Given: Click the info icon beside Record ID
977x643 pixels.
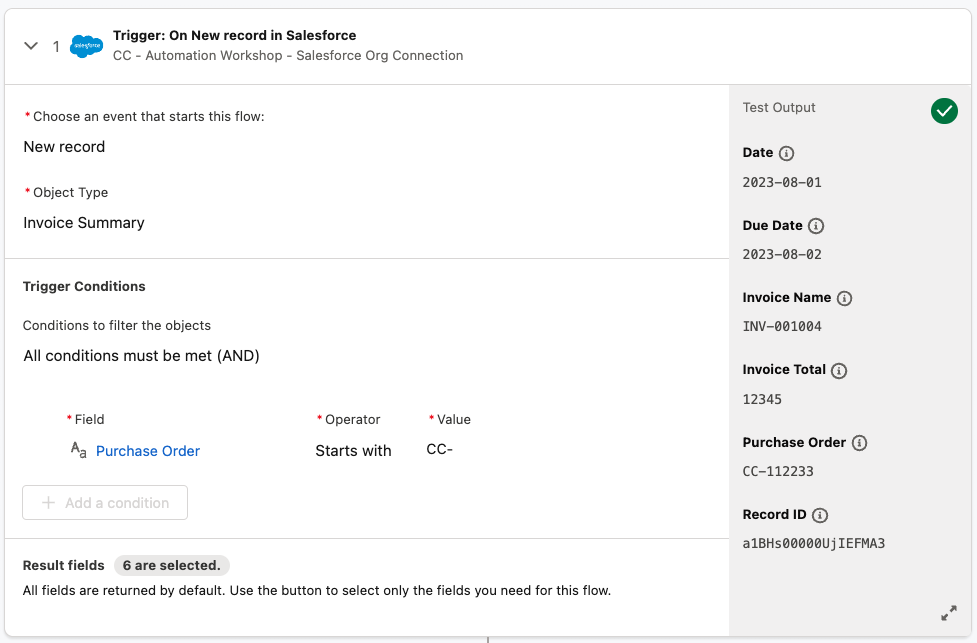Looking at the screenshot, I should coord(819,515).
